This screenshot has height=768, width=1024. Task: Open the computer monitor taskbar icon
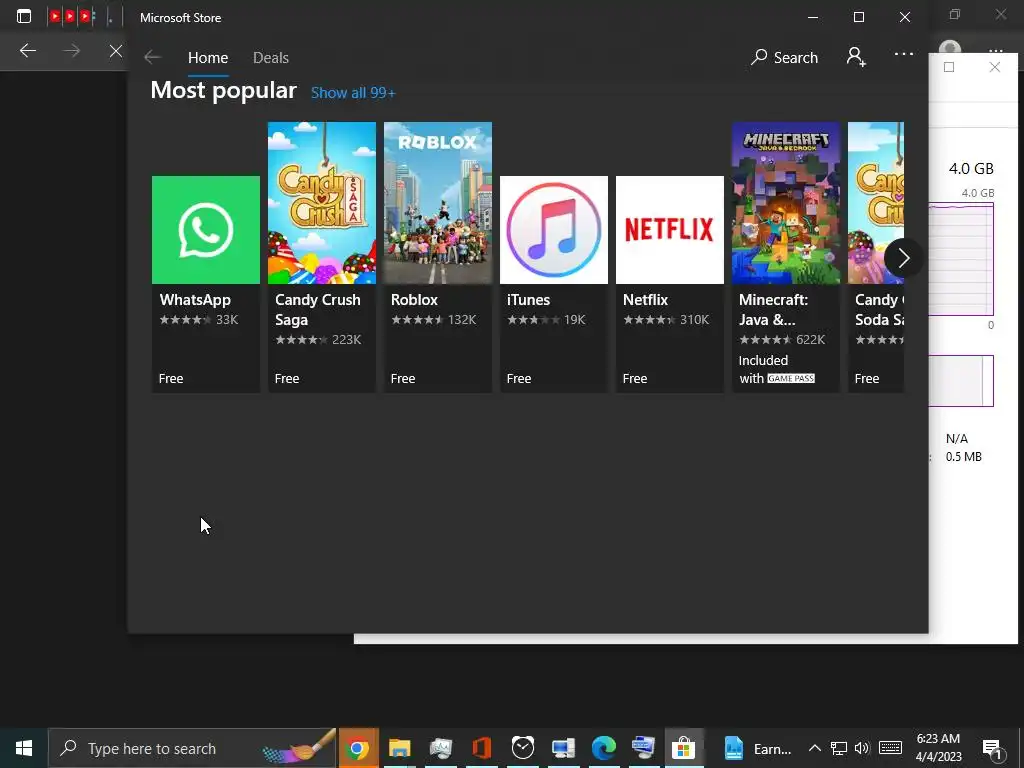[x=562, y=748]
